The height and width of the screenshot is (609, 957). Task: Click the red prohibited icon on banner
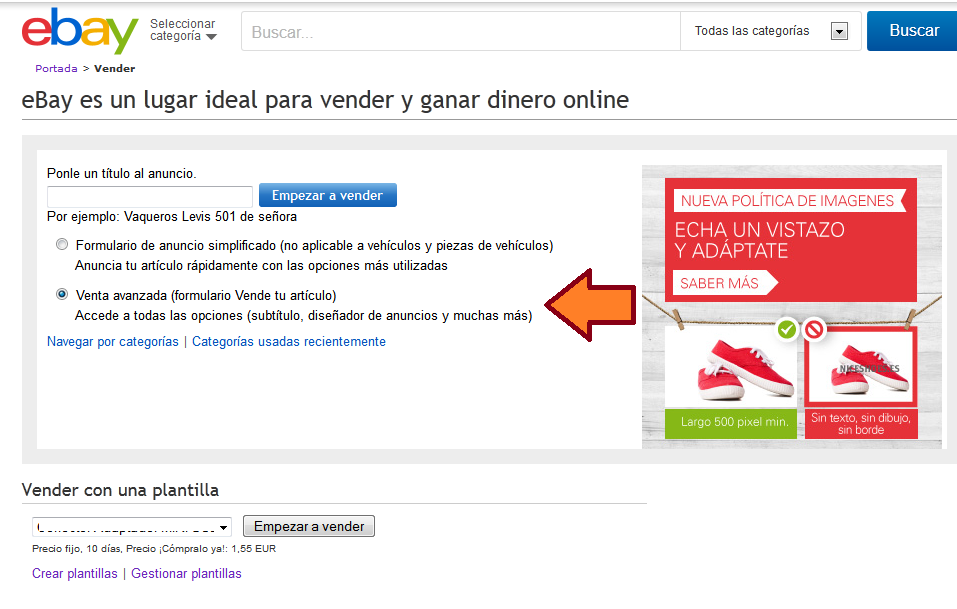(814, 328)
